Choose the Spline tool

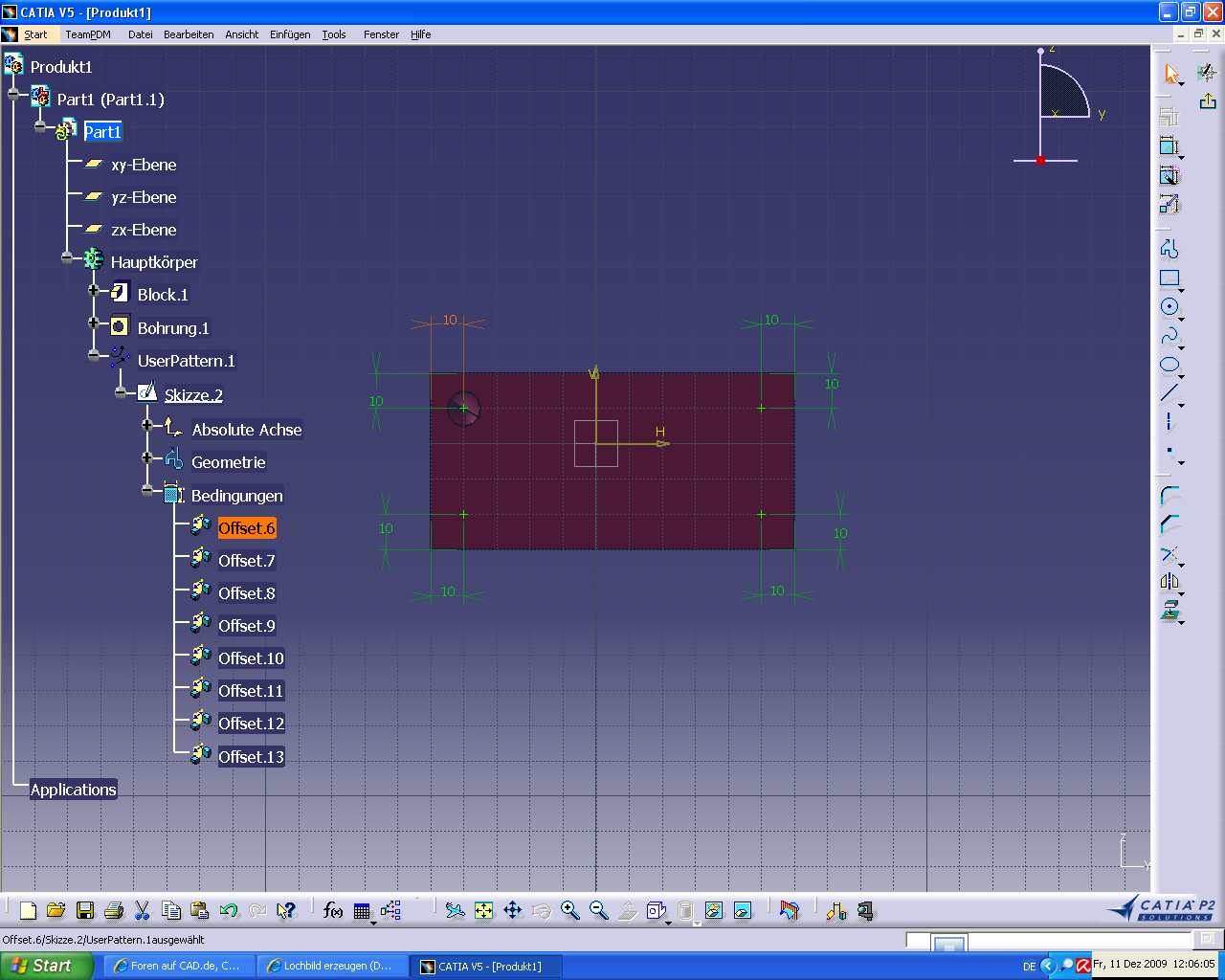tap(1169, 336)
